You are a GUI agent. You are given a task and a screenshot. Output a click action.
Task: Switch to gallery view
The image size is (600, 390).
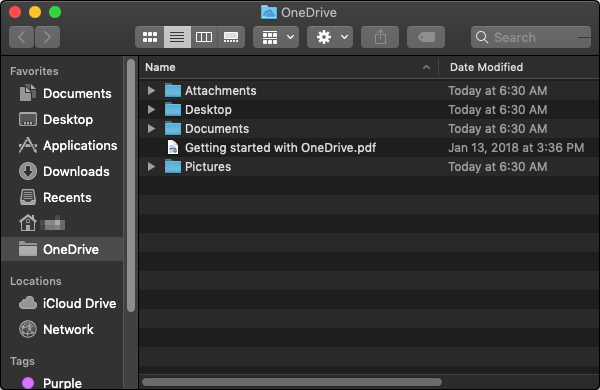pos(231,37)
